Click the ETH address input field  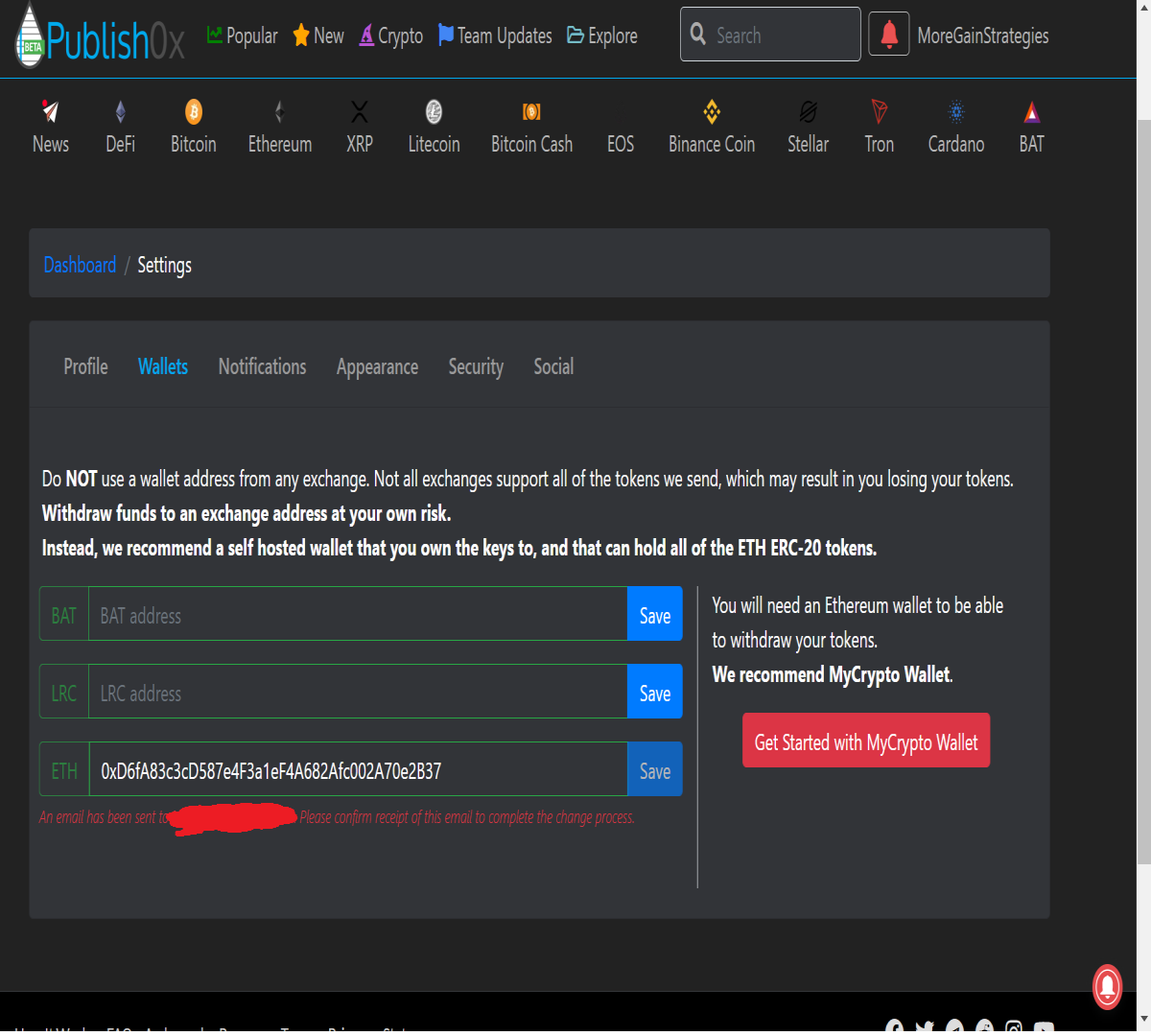click(x=358, y=769)
